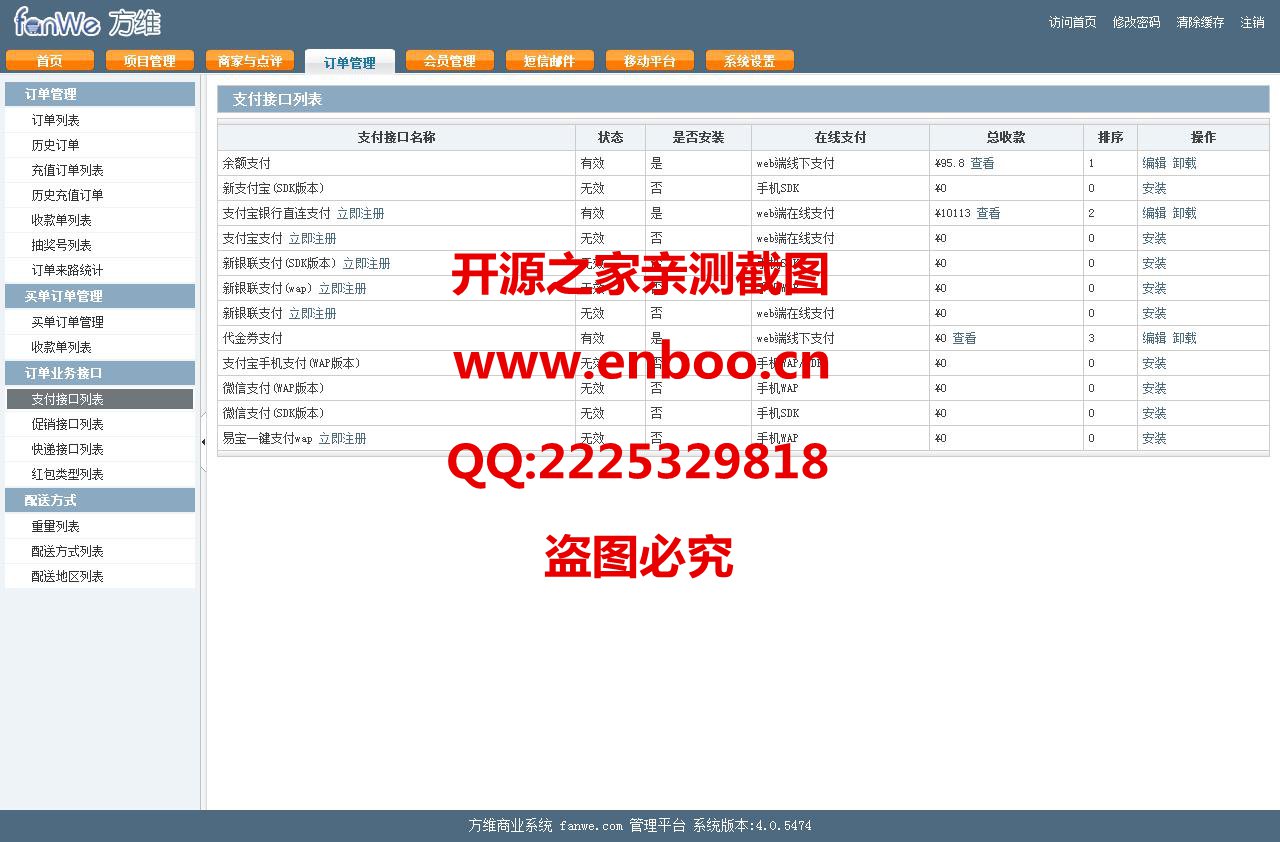
Task: Collapse the left sidebar with the arrow handle
Action: point(203,441)
